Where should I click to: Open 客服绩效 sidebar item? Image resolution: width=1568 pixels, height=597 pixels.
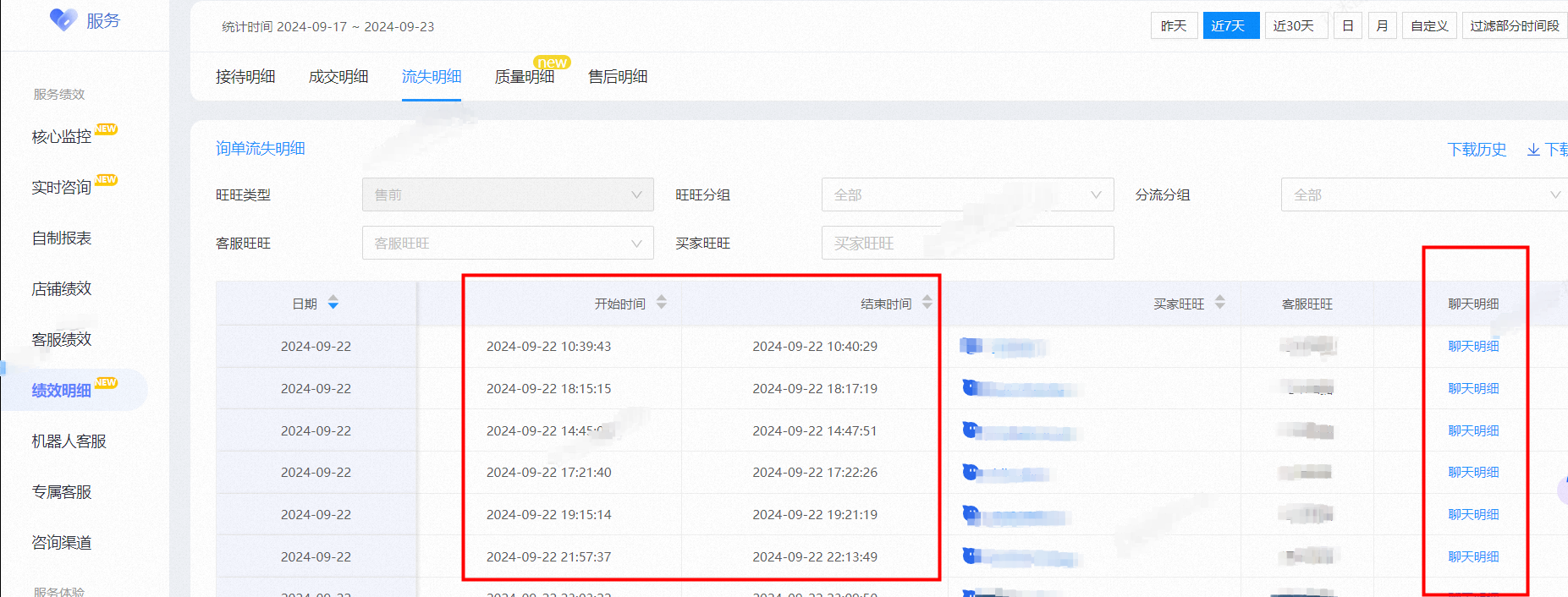click(62, 340)
